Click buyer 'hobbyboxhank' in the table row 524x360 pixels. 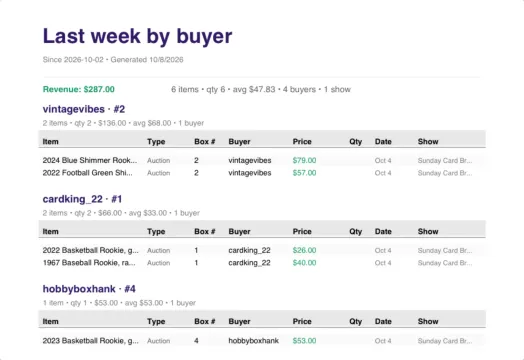coord(254,341)
